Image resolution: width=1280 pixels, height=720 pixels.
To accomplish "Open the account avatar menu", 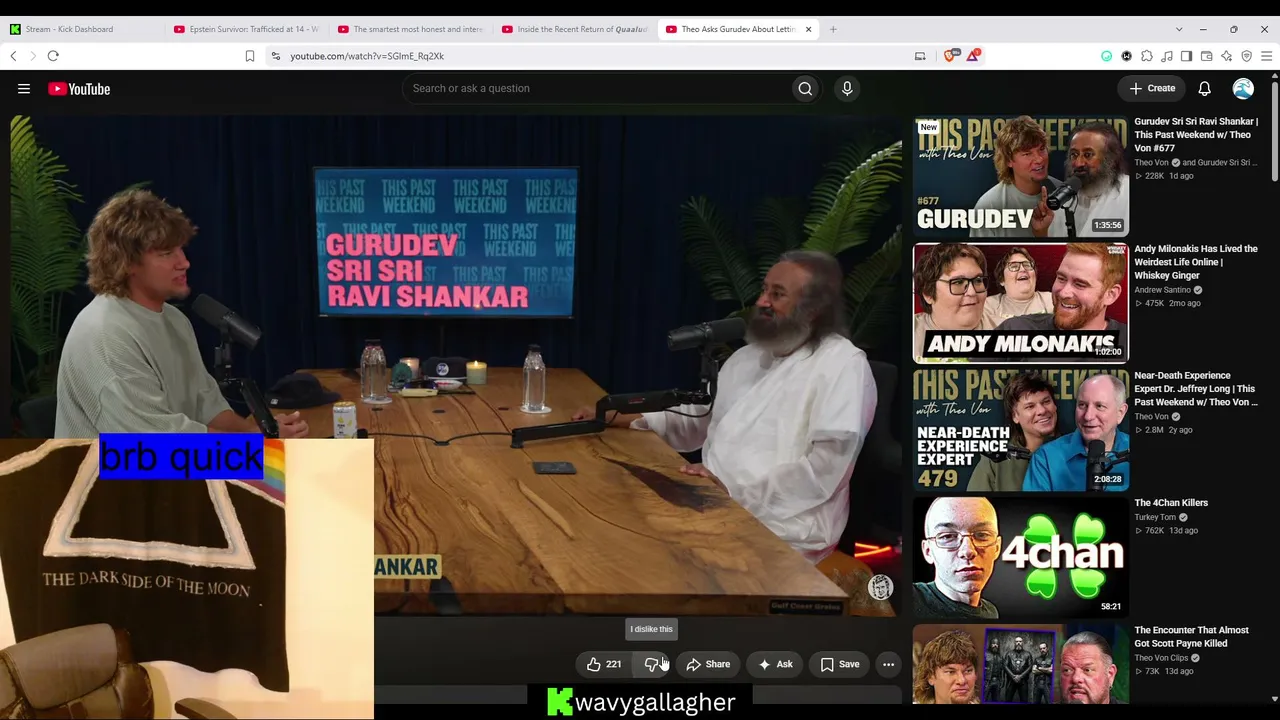I will click(1243, 89).
